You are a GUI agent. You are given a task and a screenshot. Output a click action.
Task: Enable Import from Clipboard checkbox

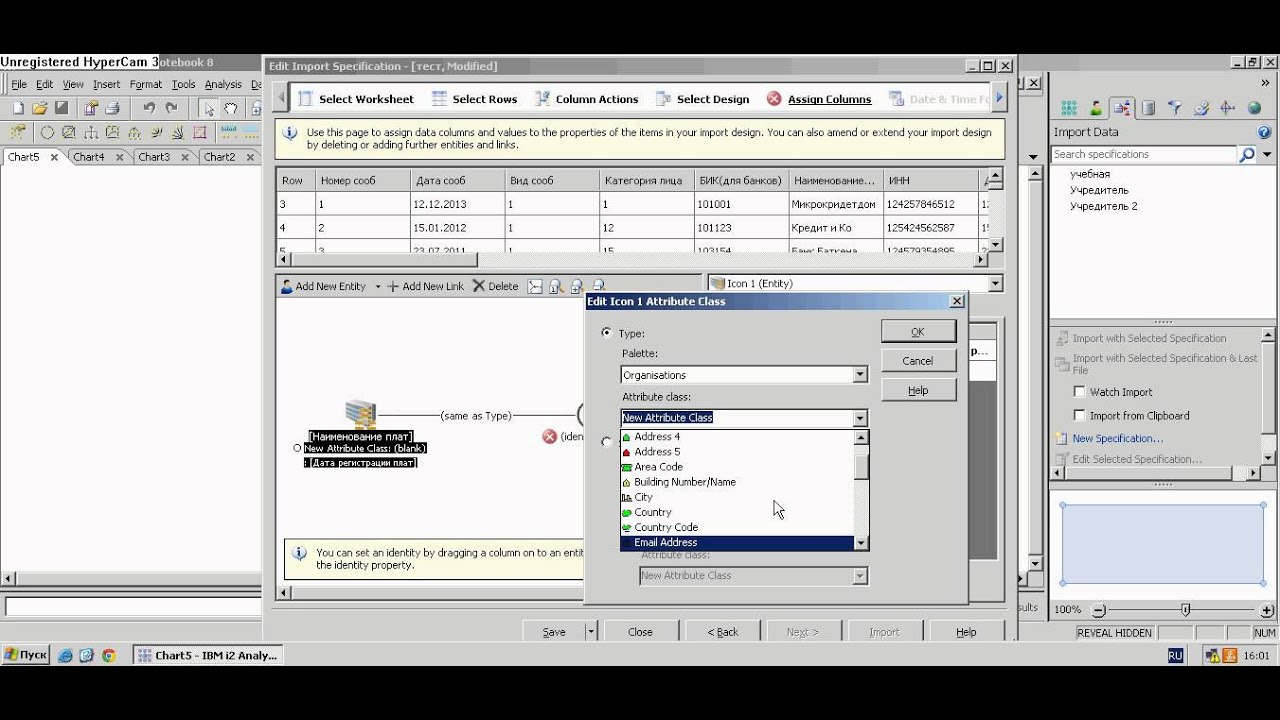1079,415
